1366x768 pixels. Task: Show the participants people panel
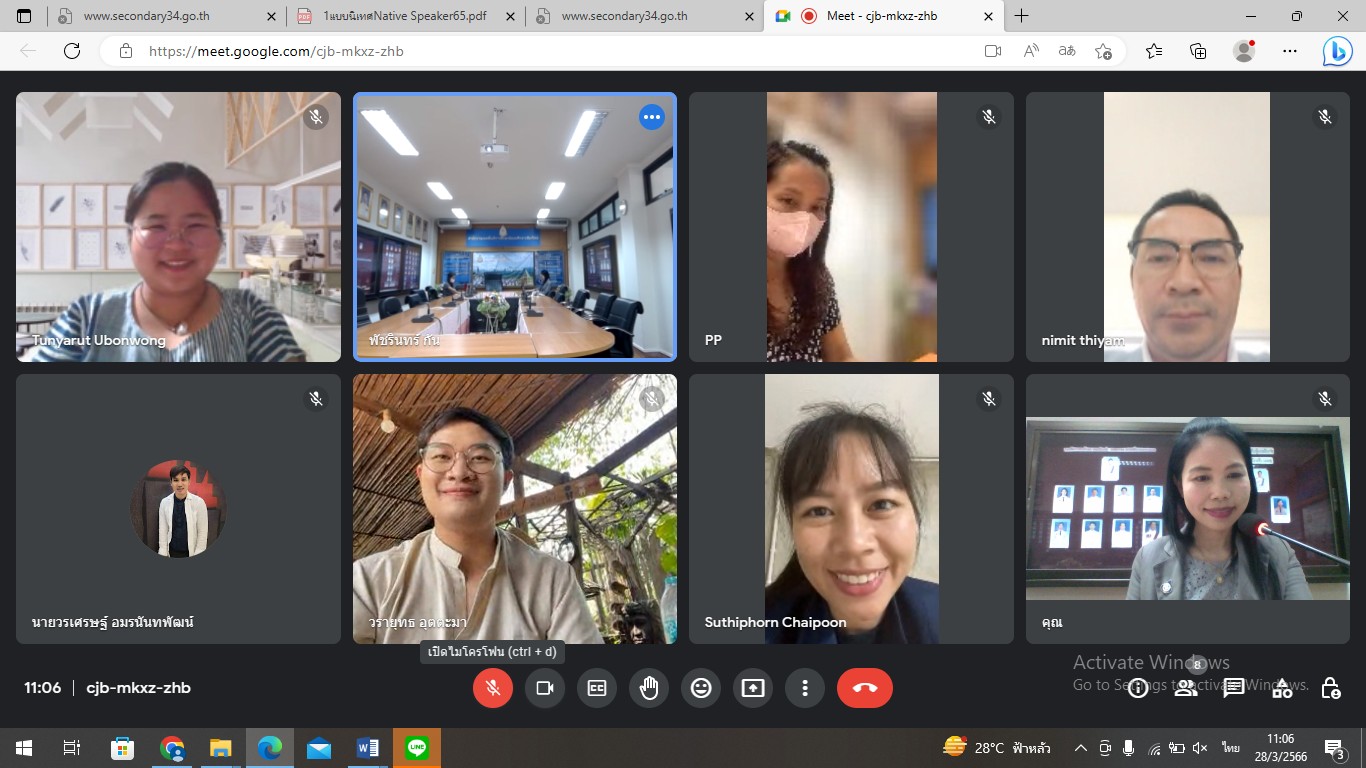pos(1186,688)
